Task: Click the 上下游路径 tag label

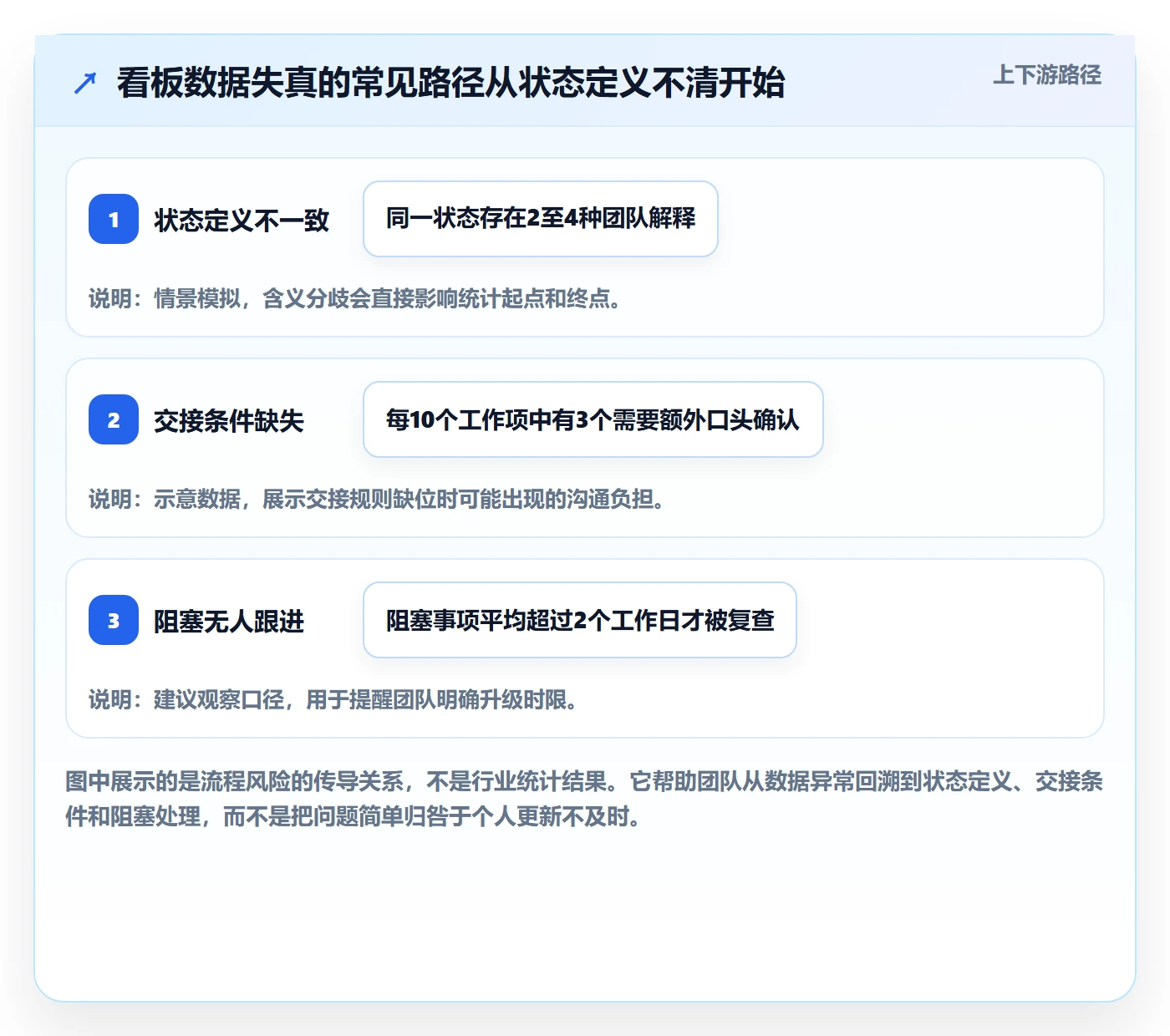Action: (x=1047, y=75)
